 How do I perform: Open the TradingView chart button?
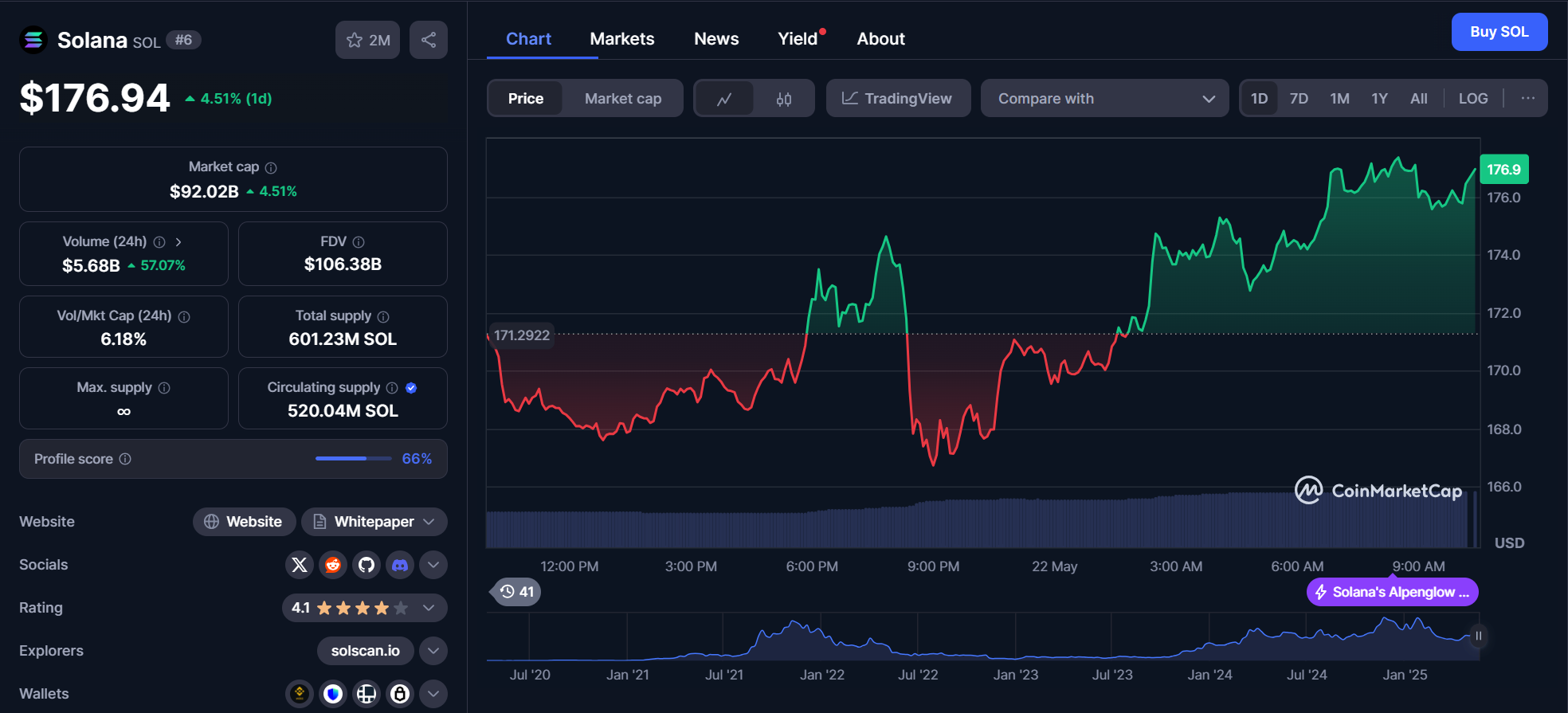coord(898,99)
